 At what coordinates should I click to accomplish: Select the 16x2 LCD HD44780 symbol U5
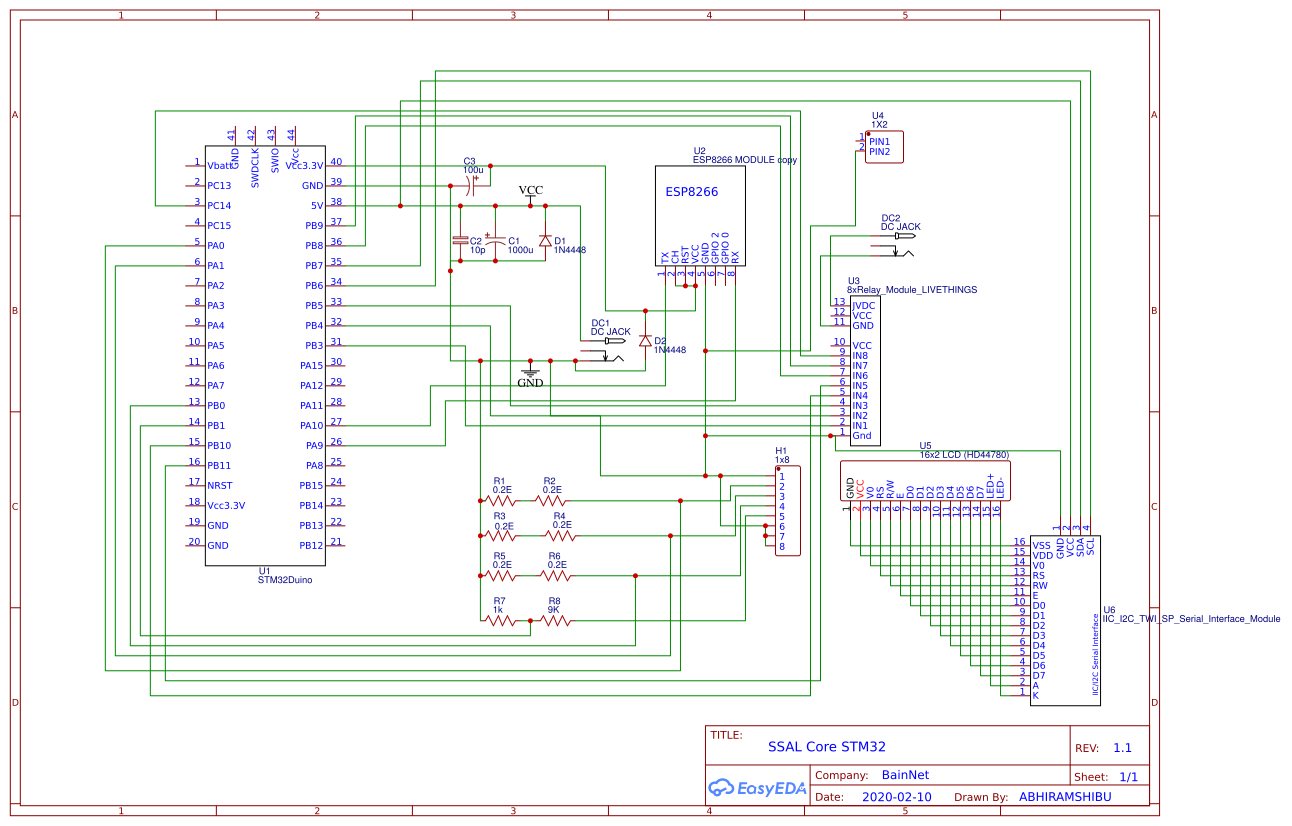coord(925,480)
